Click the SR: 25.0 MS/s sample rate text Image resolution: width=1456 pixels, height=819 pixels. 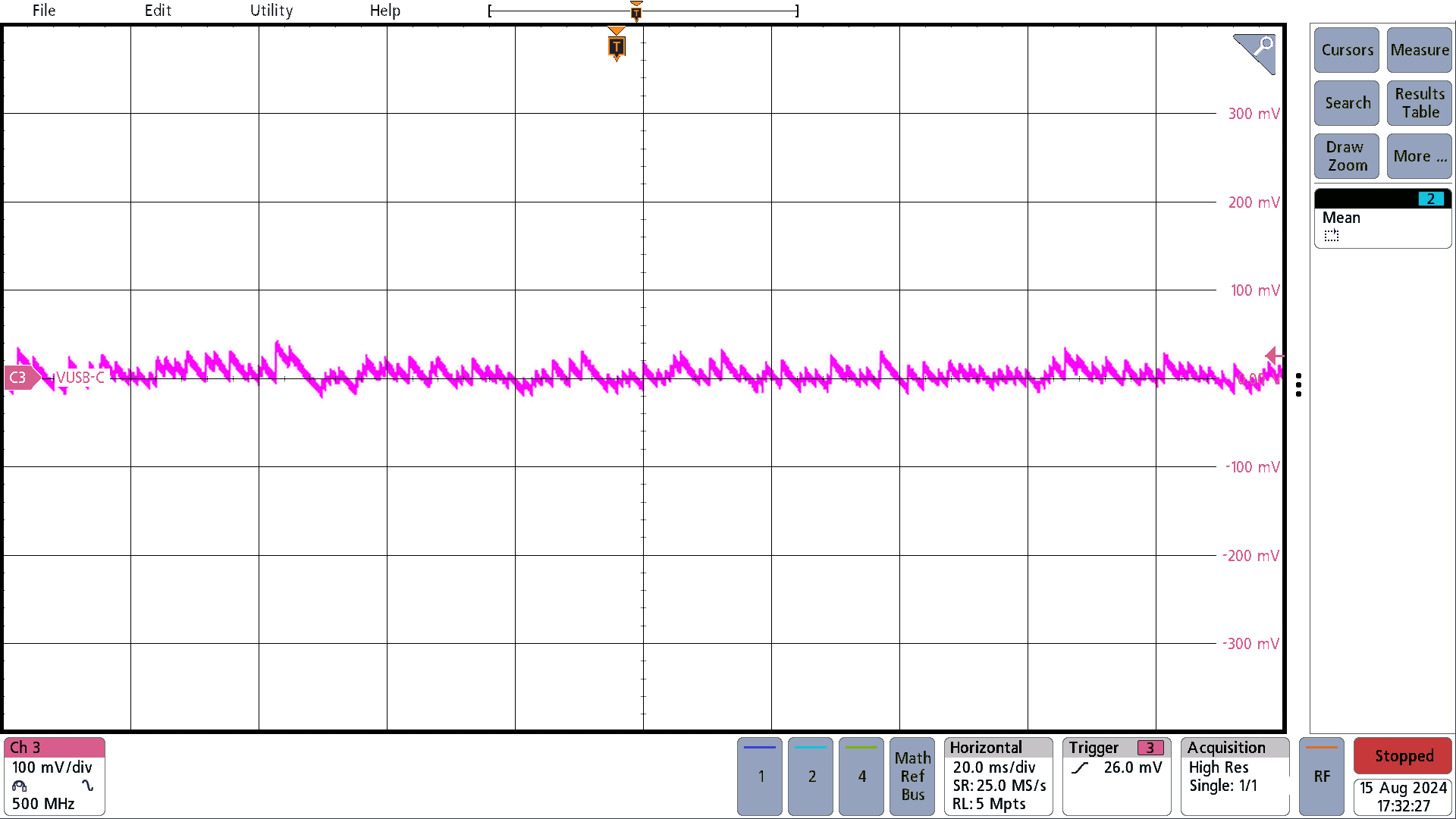click(x=999, y=786)
